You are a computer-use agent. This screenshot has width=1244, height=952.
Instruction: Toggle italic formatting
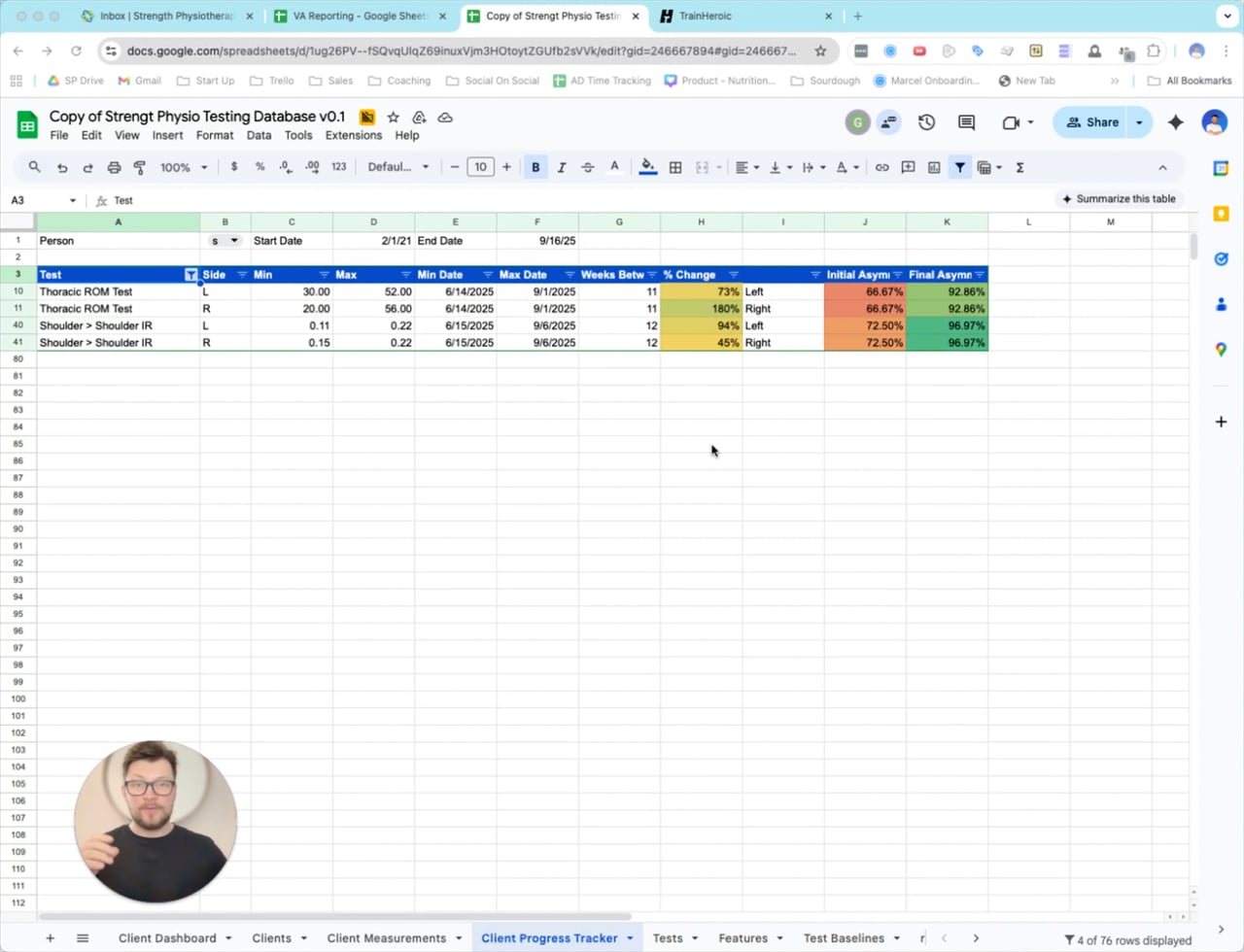coord(562,167)
